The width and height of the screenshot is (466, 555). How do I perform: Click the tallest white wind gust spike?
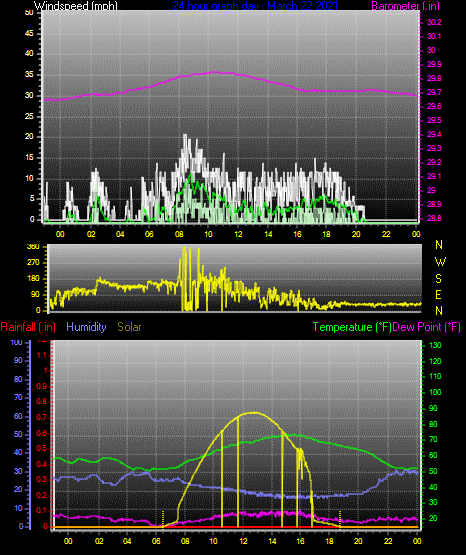(x=185, y=135)
